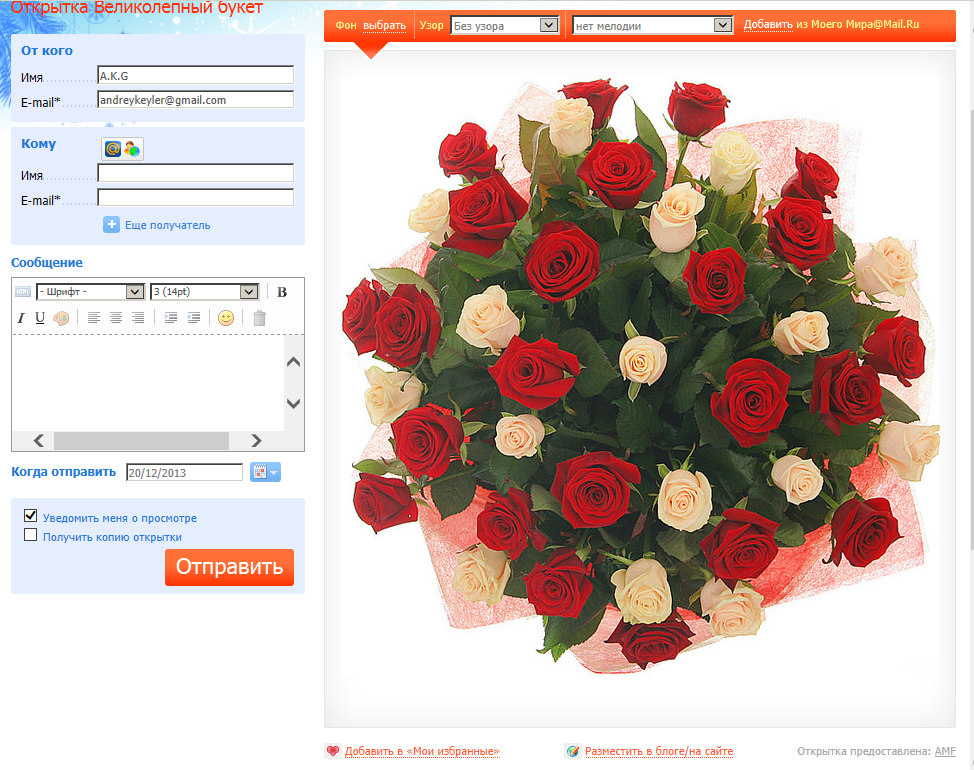The image size is (974, 770).
Task: Increase indent of message text
Action: (171, 318)
